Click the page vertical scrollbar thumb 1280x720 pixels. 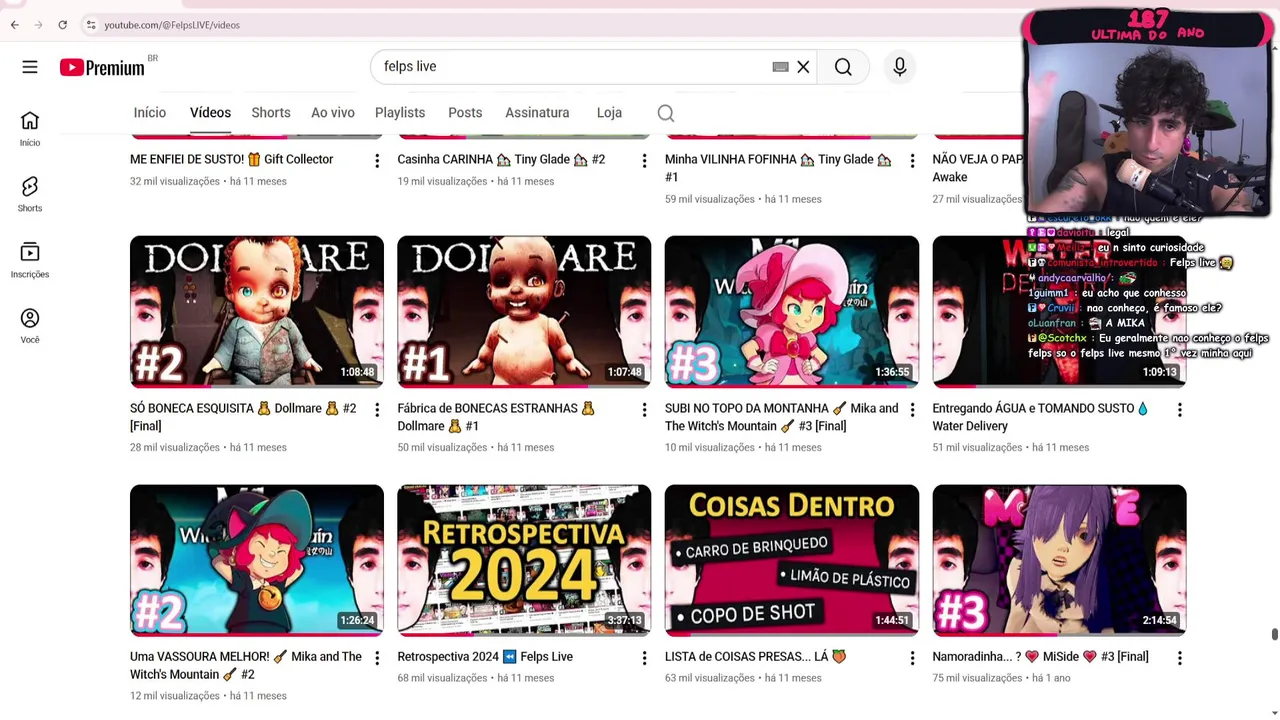coord(1274,635)
